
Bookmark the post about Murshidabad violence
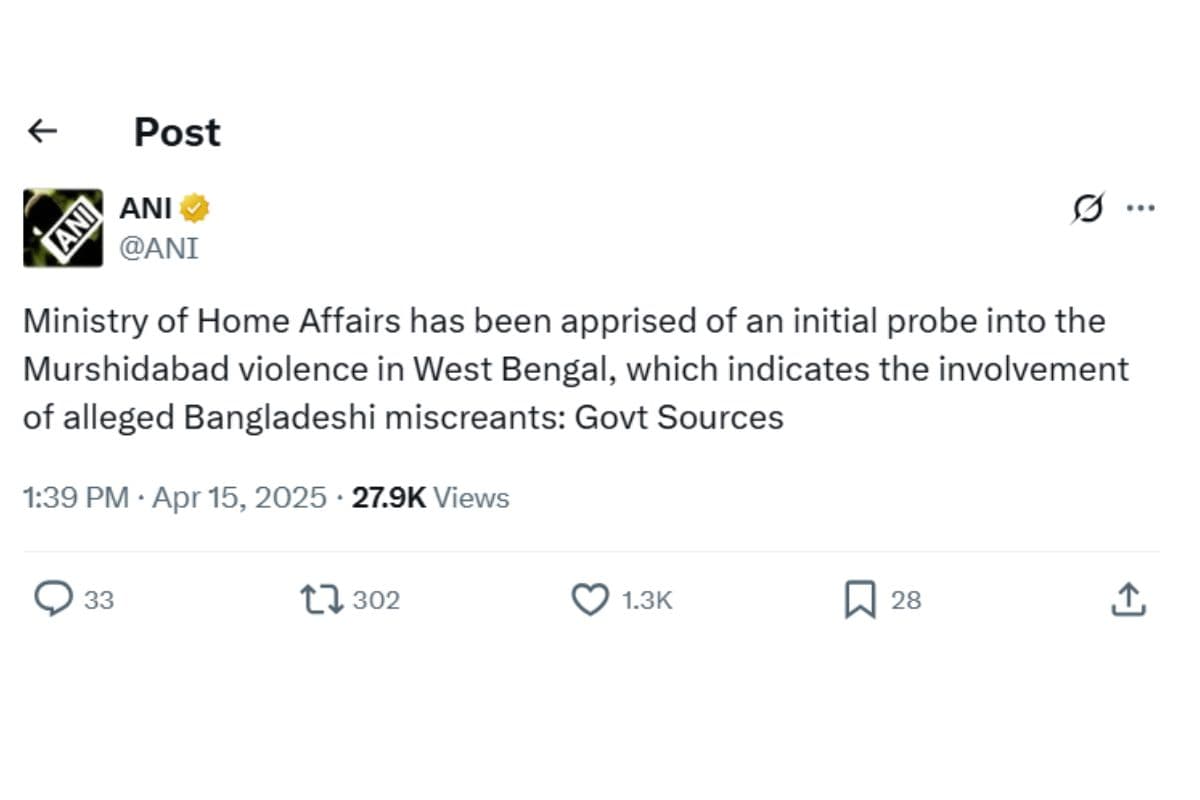pos(864,599)
